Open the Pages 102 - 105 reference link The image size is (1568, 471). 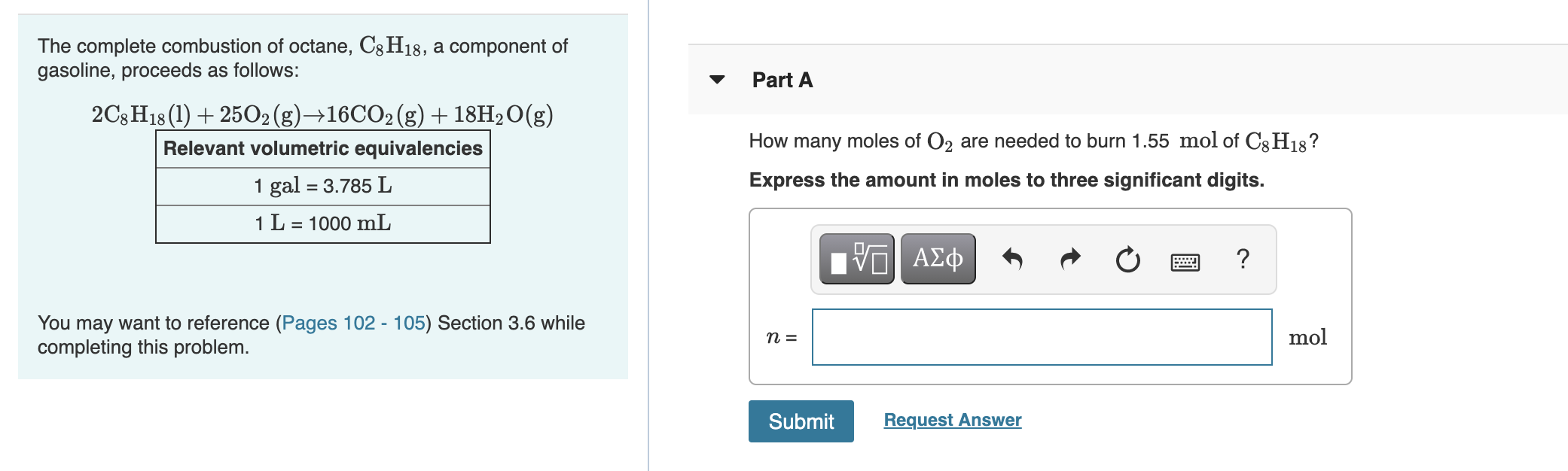352,324
